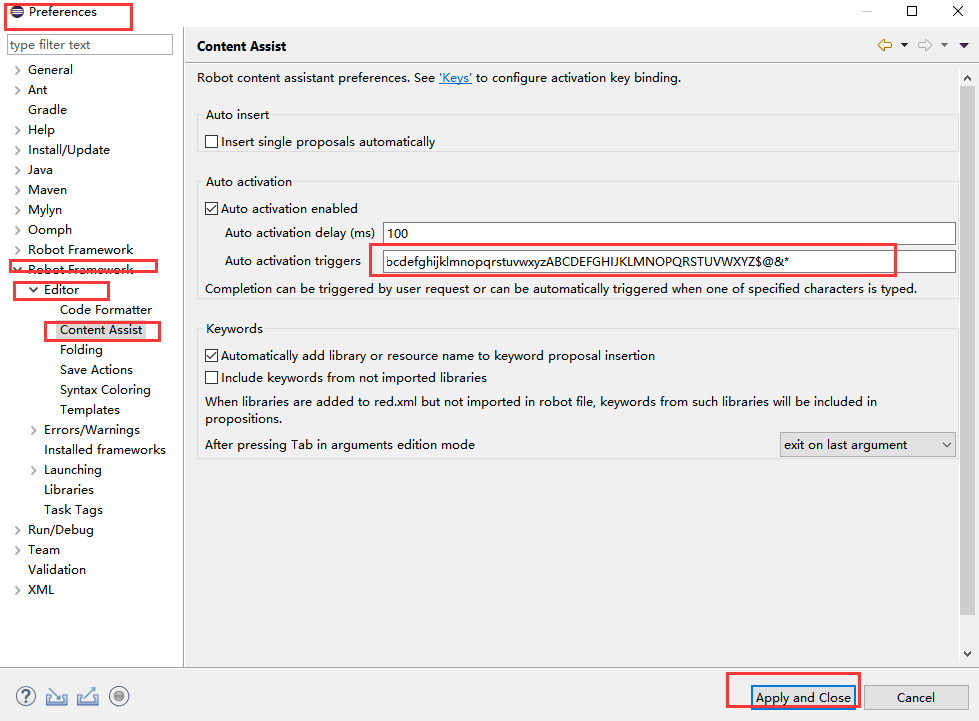Check Include keywords from not imported libraries
The width and height of the screenshot is (979, 721).
pyautogui.click(x=212, y=378)
